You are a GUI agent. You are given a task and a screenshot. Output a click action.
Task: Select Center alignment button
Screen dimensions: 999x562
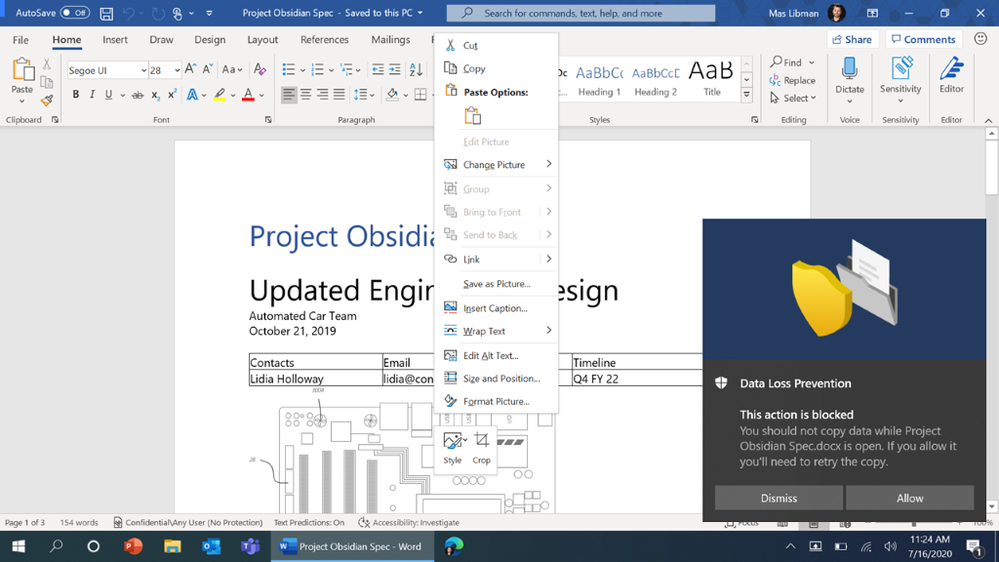pos(306,95)
